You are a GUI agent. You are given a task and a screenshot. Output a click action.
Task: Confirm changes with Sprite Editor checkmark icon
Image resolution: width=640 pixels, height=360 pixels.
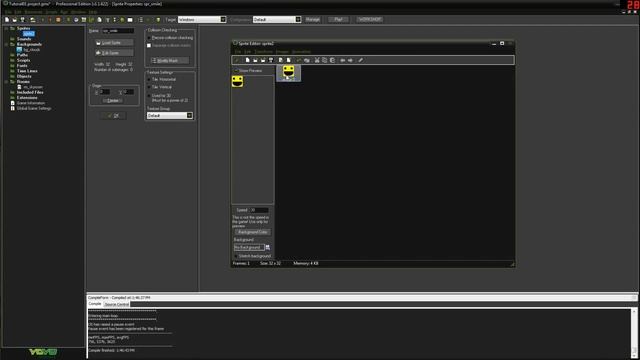tap(237, 60)
